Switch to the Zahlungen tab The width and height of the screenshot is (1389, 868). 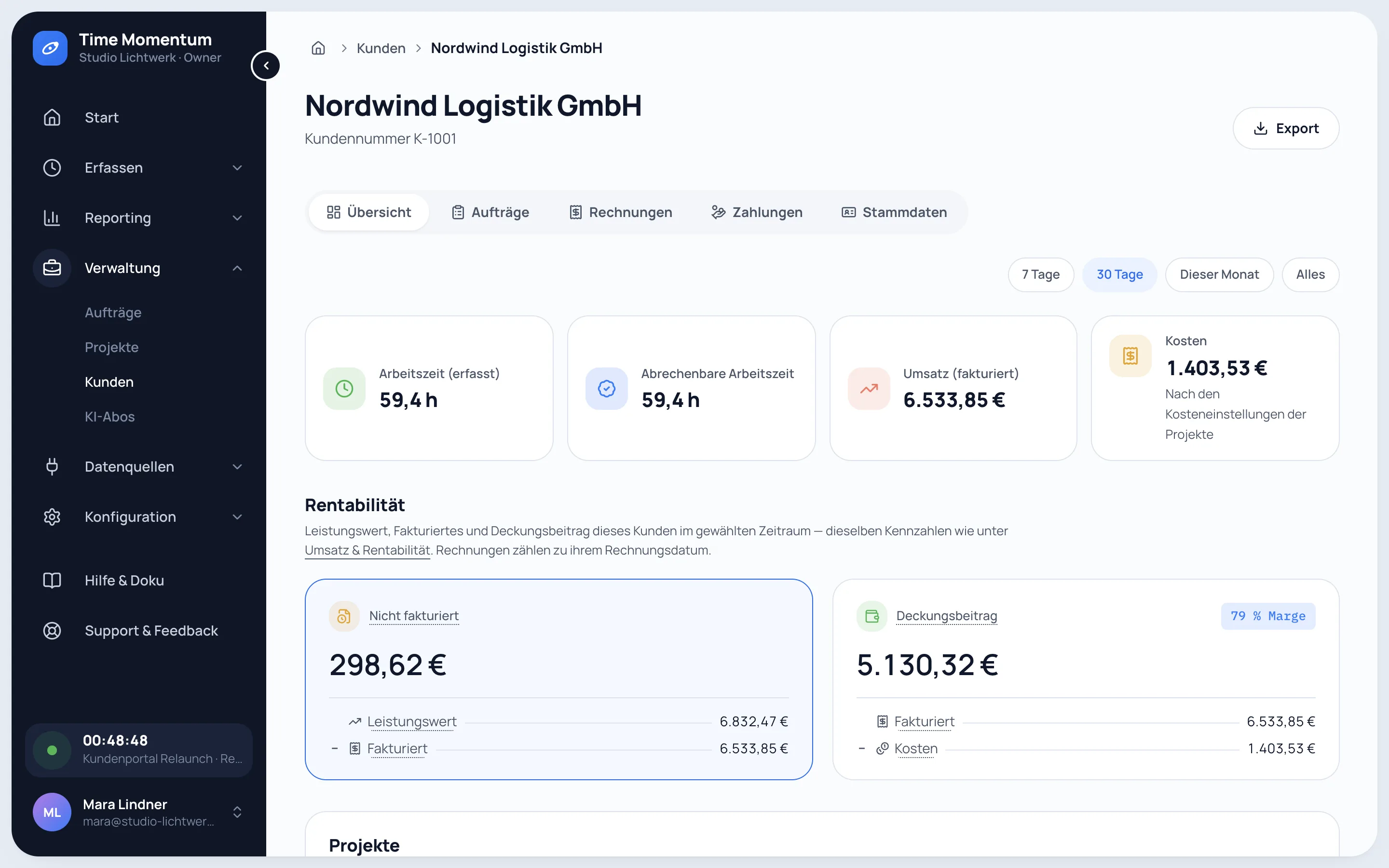tap(757, 212)
